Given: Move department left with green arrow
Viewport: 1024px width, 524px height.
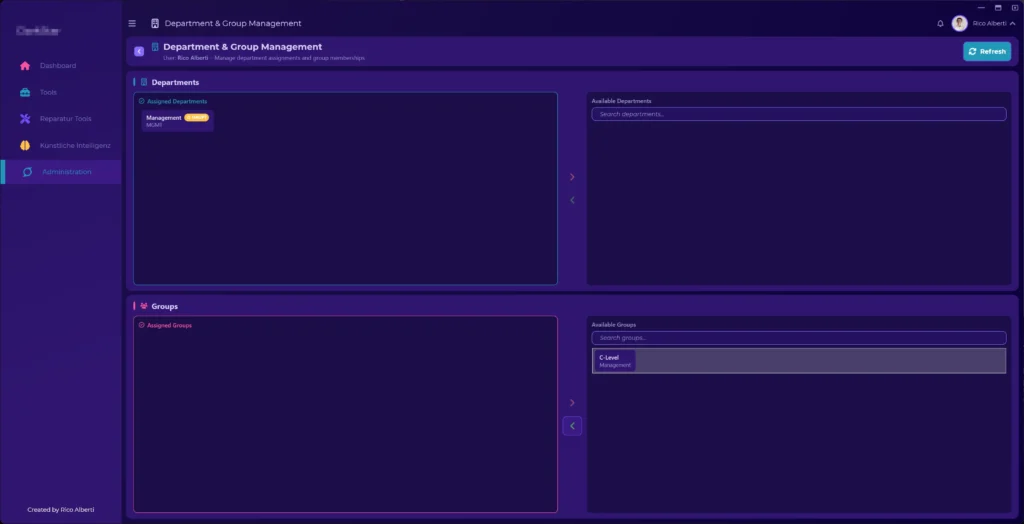Looking at the screenshot, I should tap(572, 200).
